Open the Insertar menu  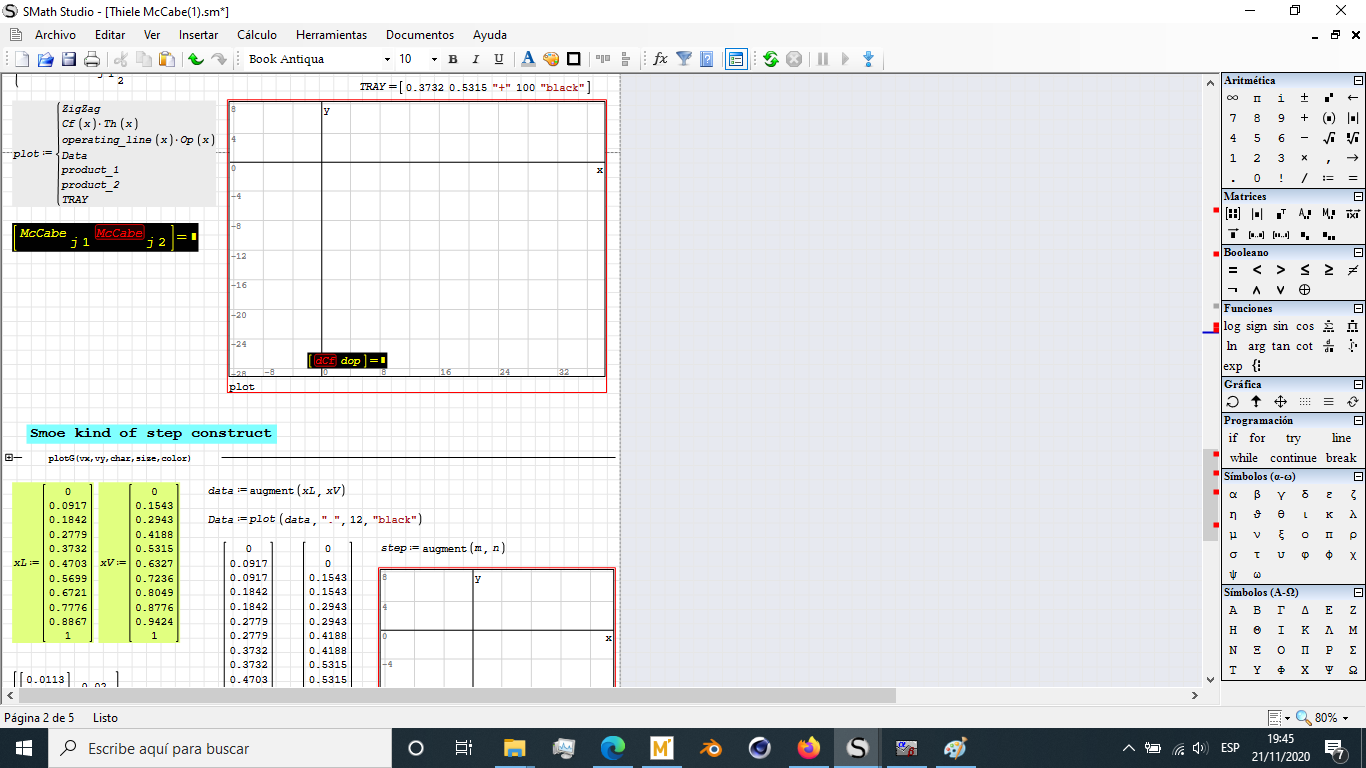[x=198, y=35]
